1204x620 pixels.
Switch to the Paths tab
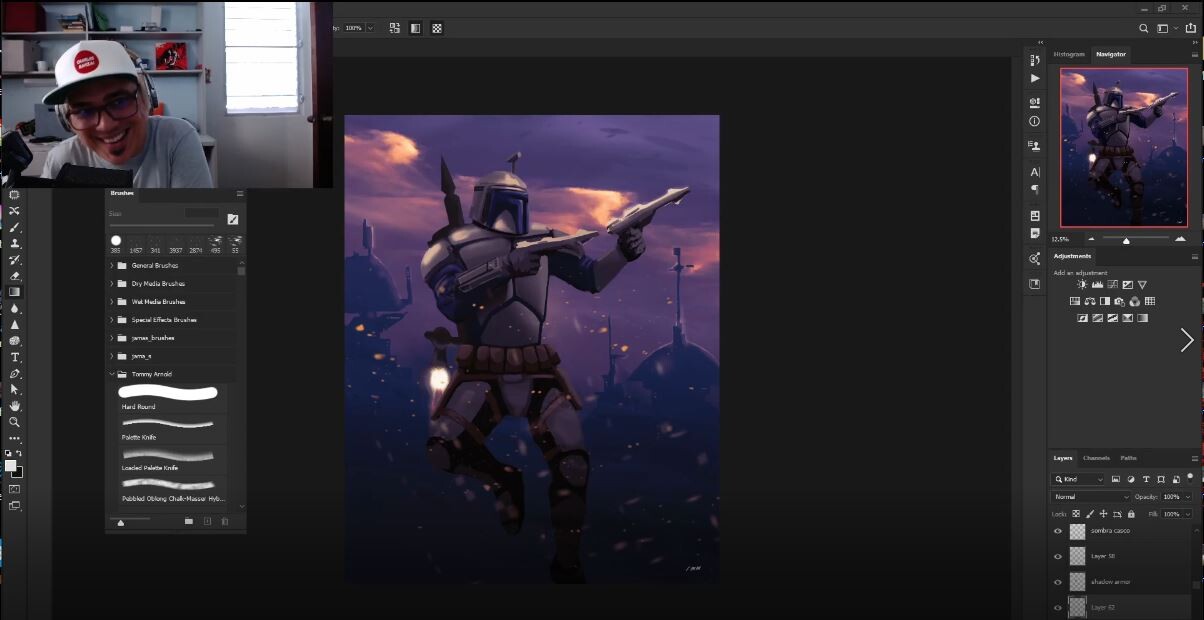pos(1128,458)
